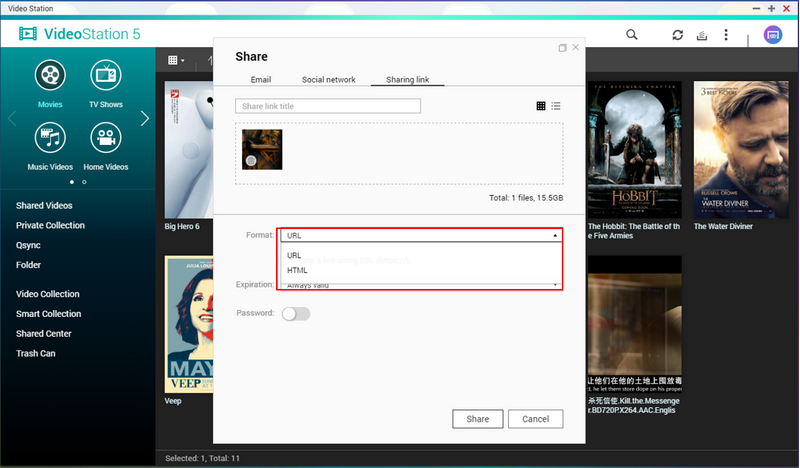Click the 'Big Hero 6' title text

182,227
